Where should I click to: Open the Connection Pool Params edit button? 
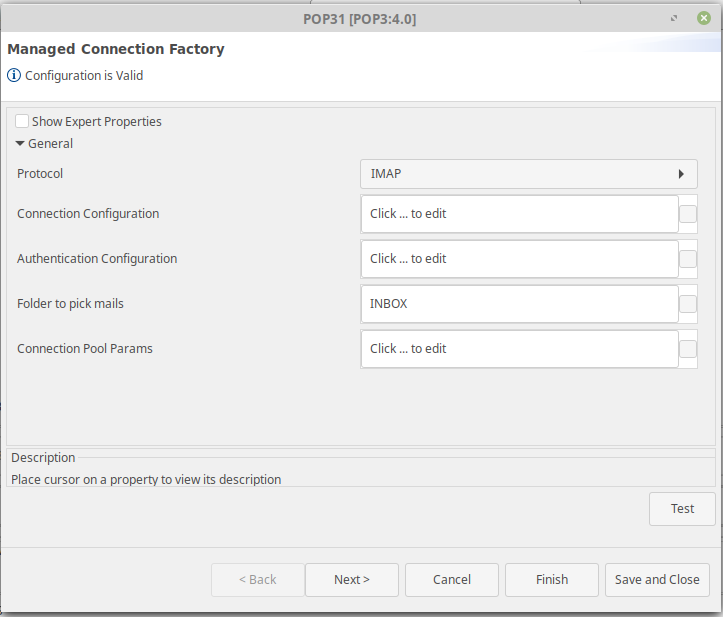point(688,349)
